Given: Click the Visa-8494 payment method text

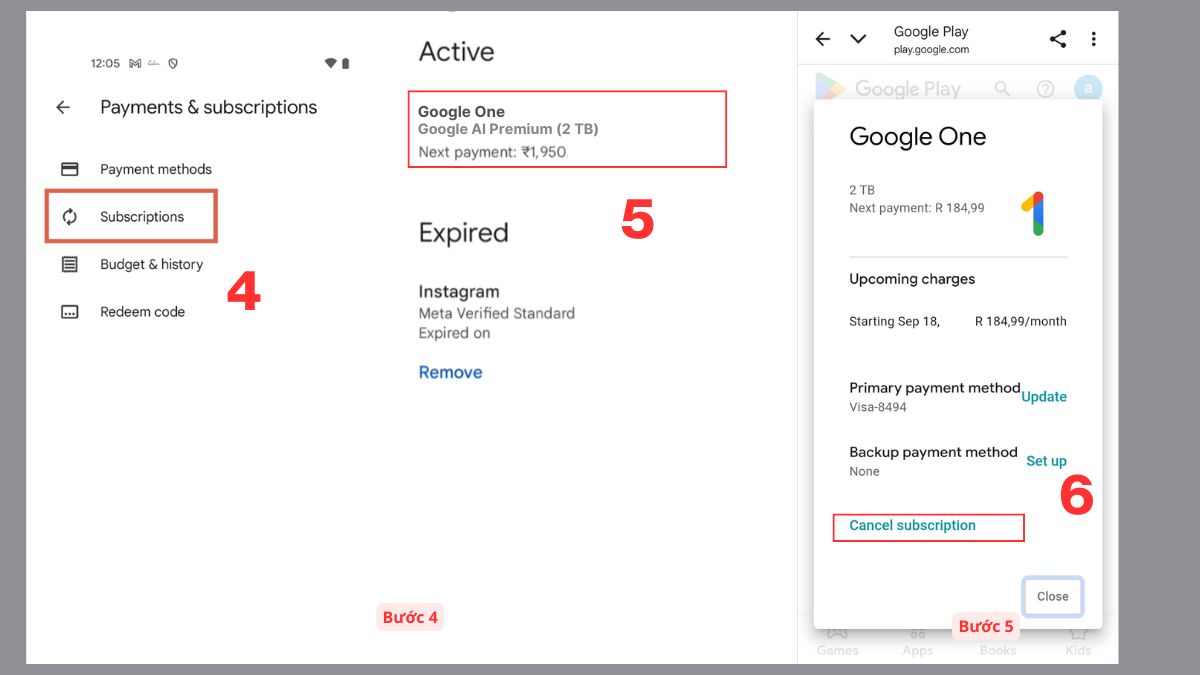Looking at the screenshot, I should coord(878,407).
